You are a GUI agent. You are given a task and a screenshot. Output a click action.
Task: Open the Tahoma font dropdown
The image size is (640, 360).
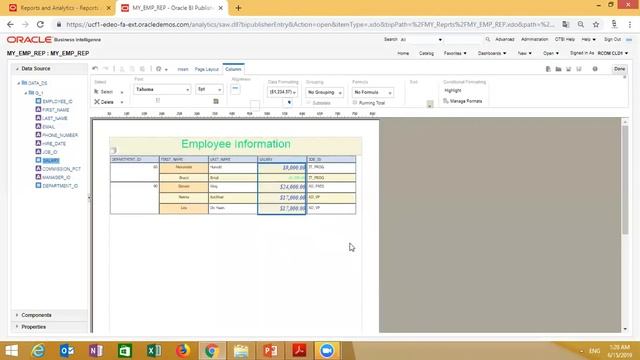pyautogui.click(x=162, y=89)
